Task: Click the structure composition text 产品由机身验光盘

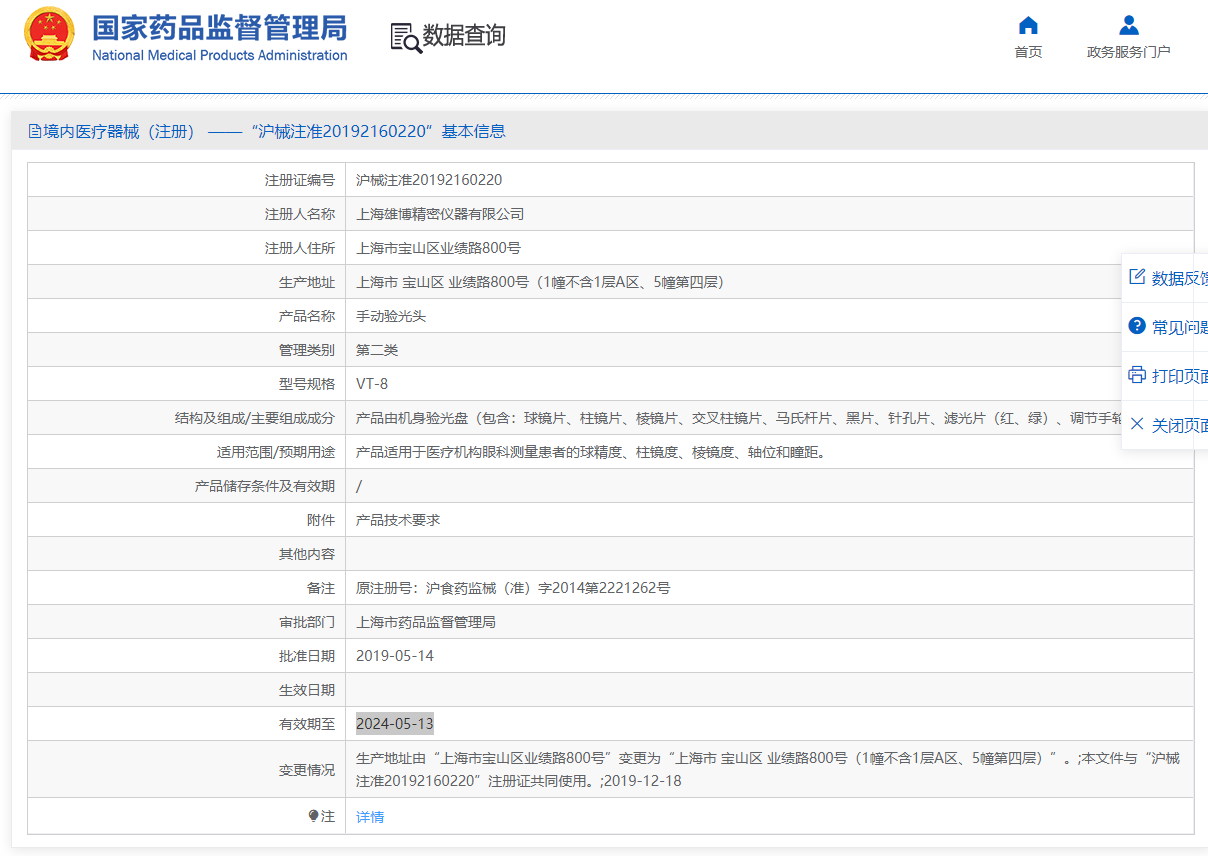Action: 739,418
